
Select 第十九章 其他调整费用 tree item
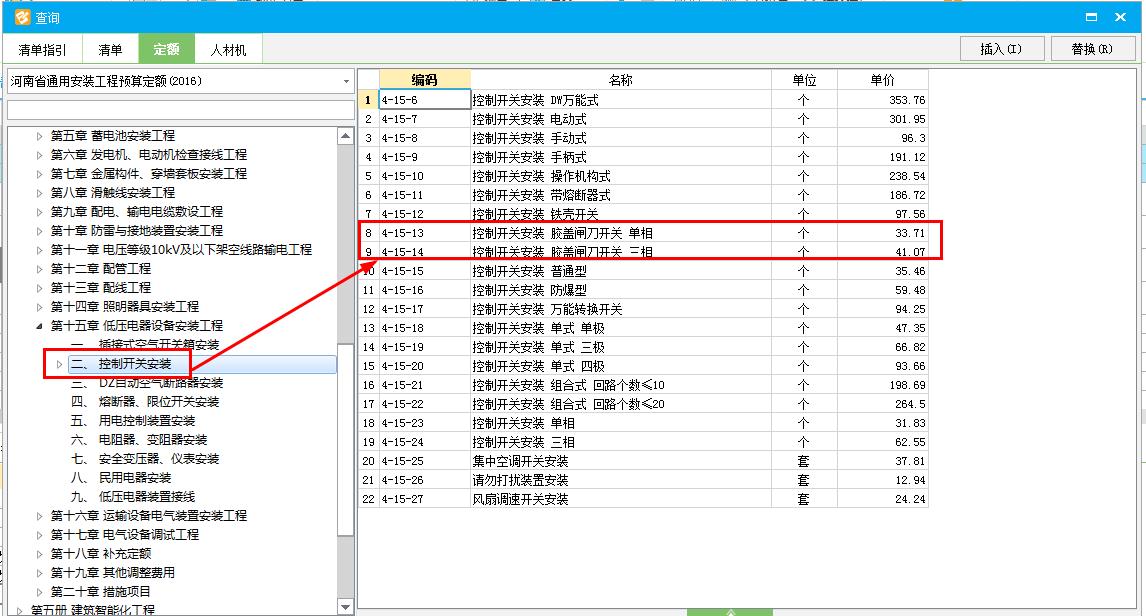click(113, 573)
